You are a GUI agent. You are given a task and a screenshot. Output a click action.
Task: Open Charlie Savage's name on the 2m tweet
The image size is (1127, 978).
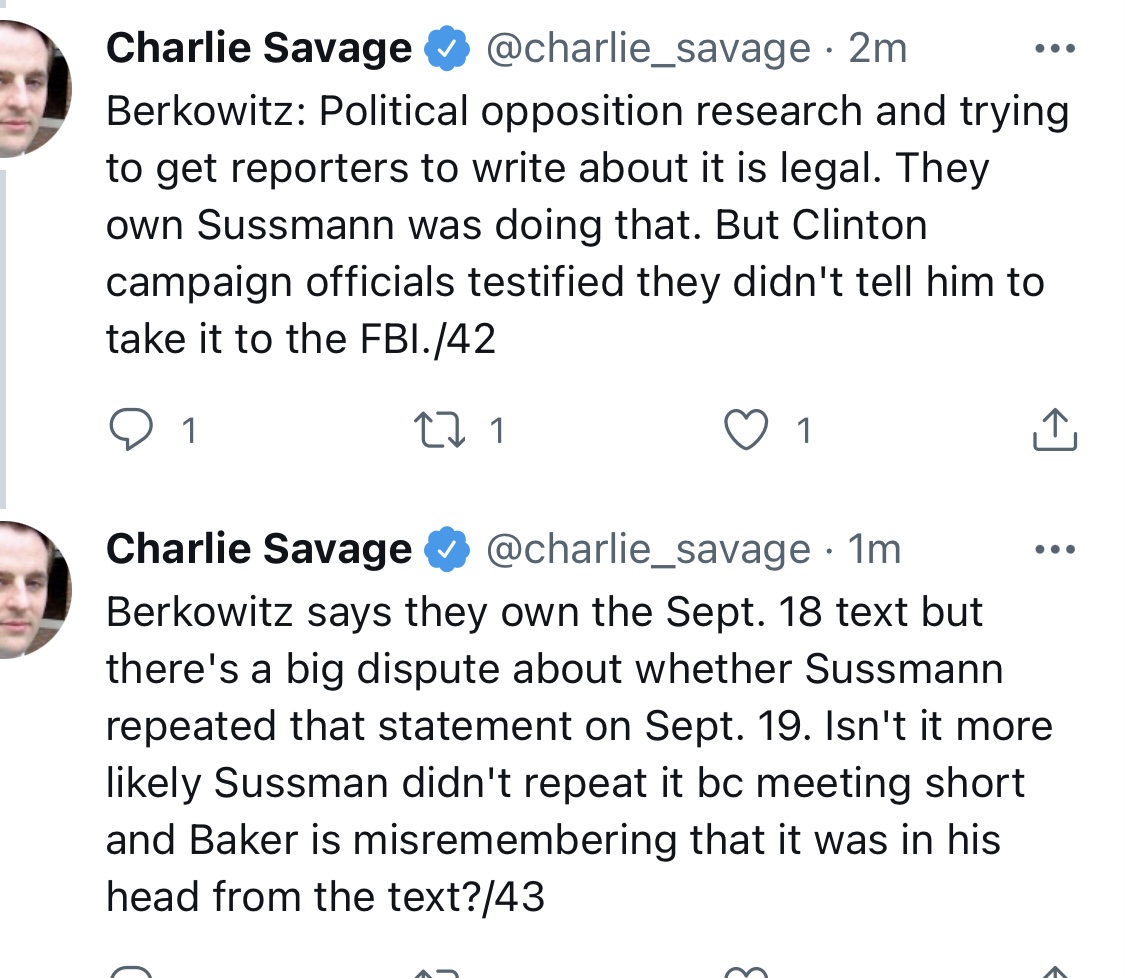258,48
